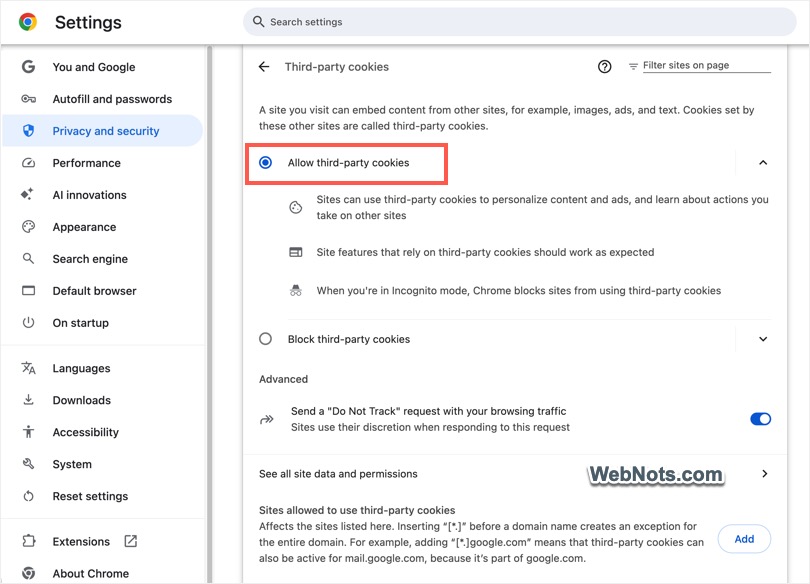Click the Chrome logo icon
This screenshot has height=584, width=810.
28,22
